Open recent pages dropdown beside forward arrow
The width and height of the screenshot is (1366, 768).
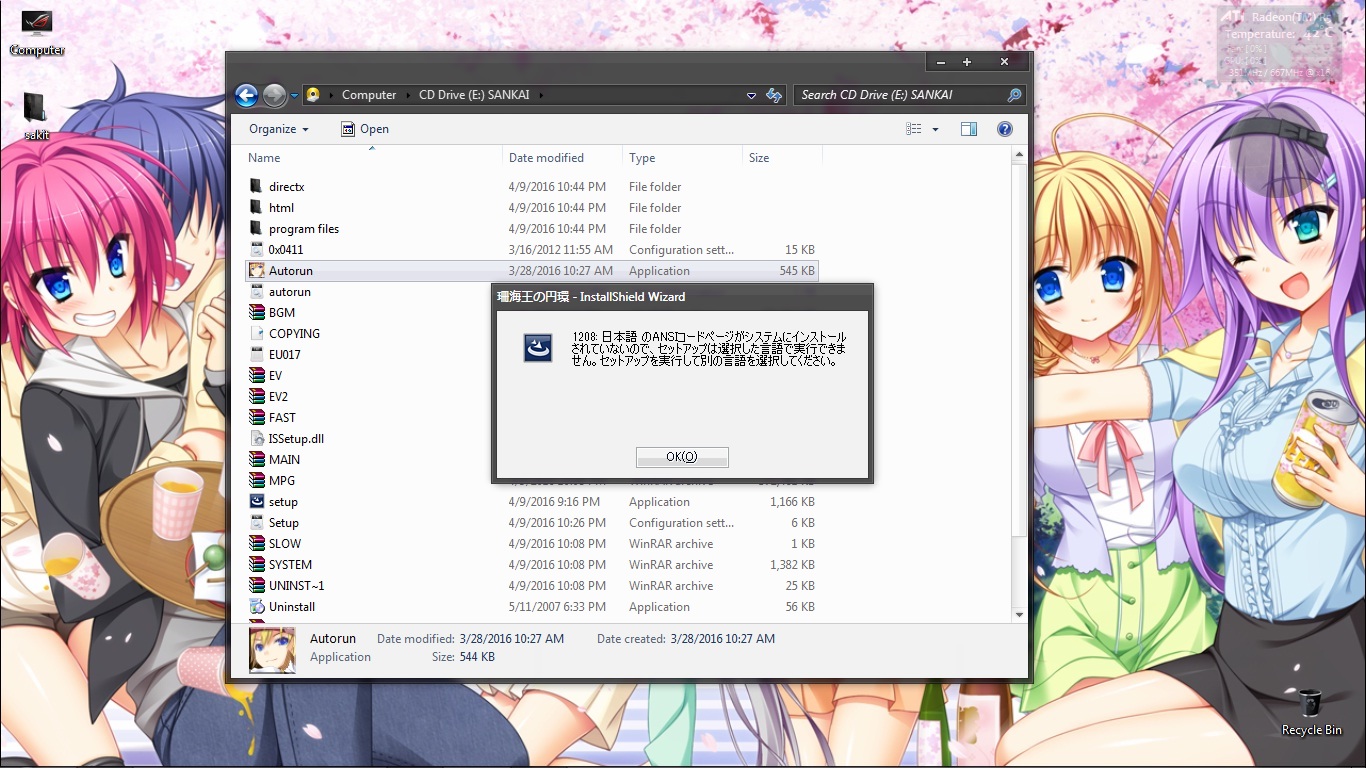pos(295,96)
